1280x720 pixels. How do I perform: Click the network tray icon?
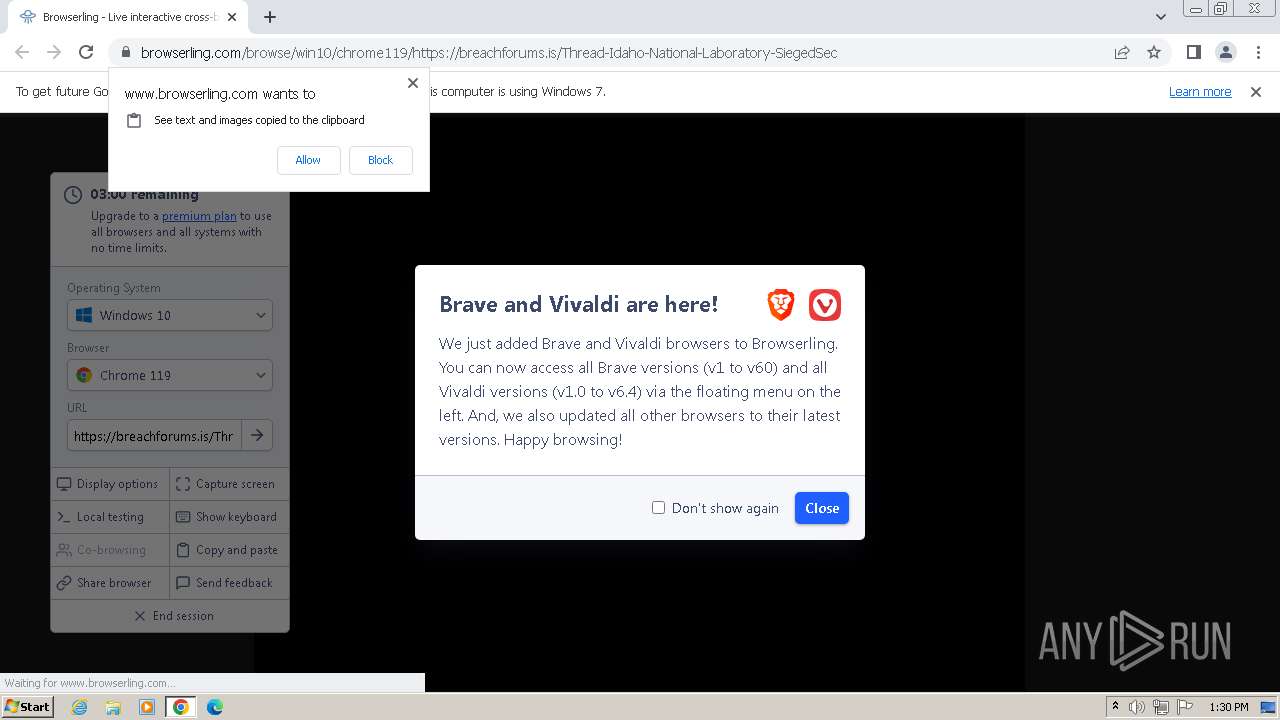coord(1161,707)
